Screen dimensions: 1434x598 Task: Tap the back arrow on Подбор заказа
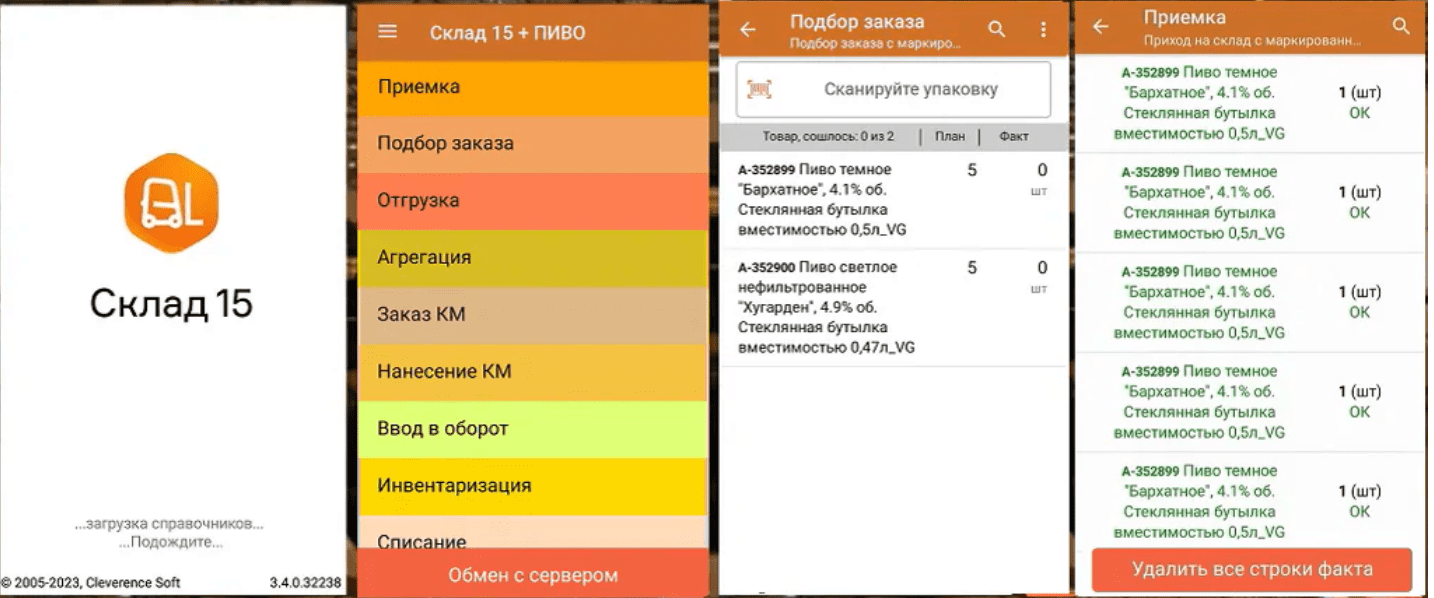coord(746,28)
